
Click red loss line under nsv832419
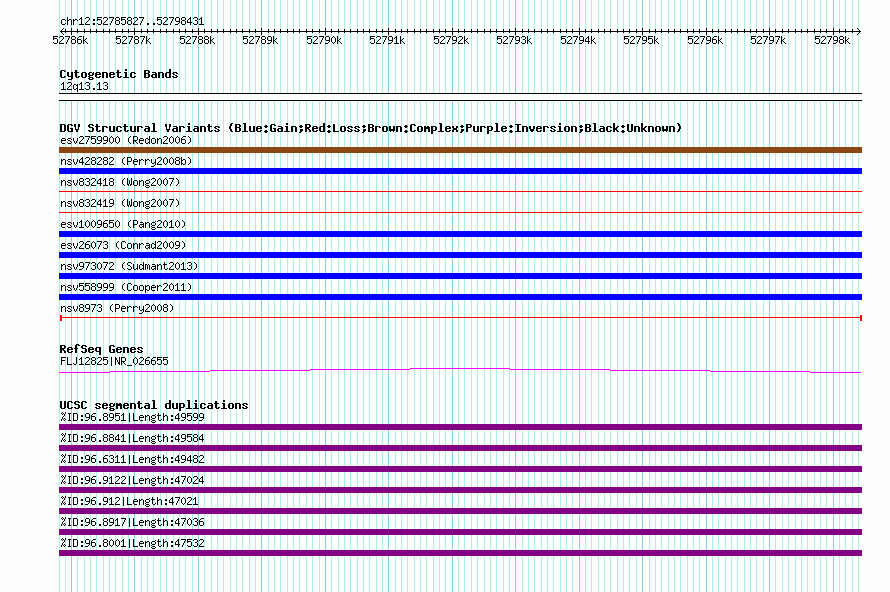[460, 213]
